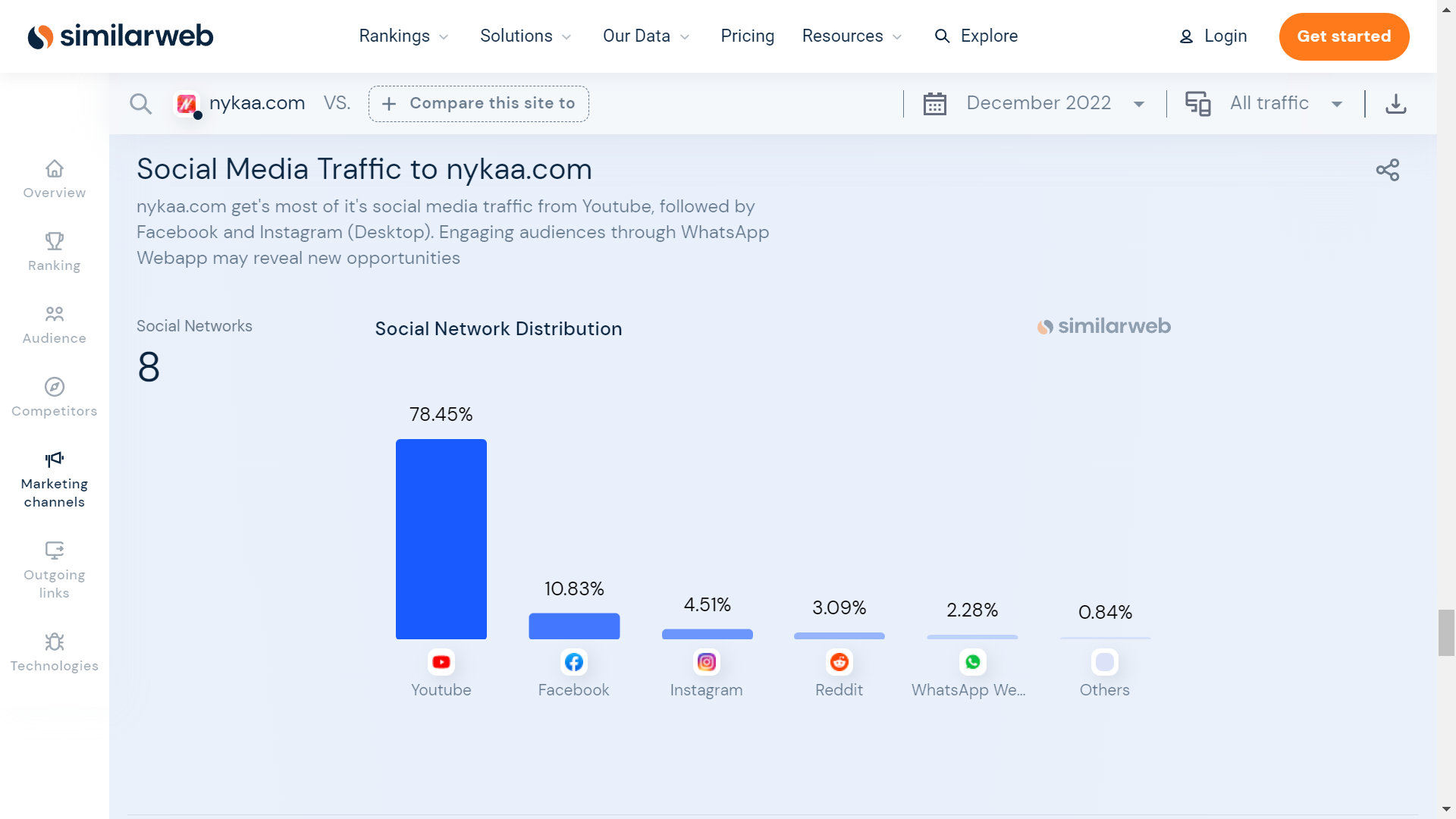This screenshot has width=1456, height=819.
Task: Click the Instagram label
Action: click(707, 690)
